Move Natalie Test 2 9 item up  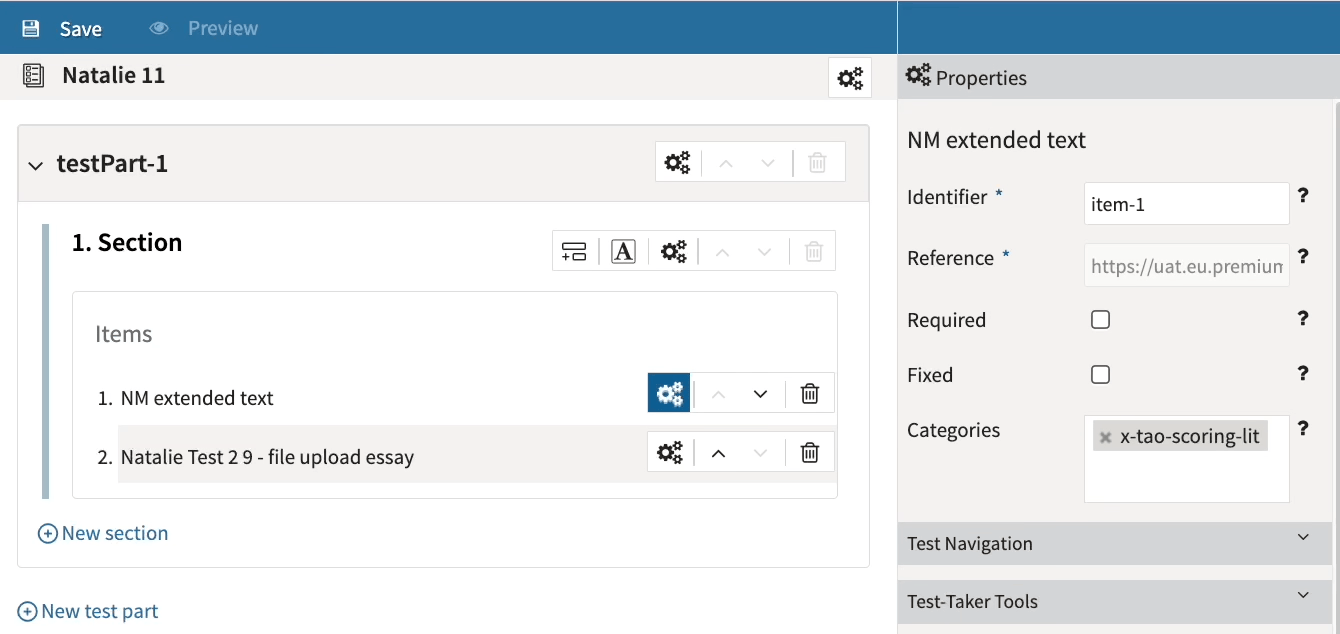718,453
